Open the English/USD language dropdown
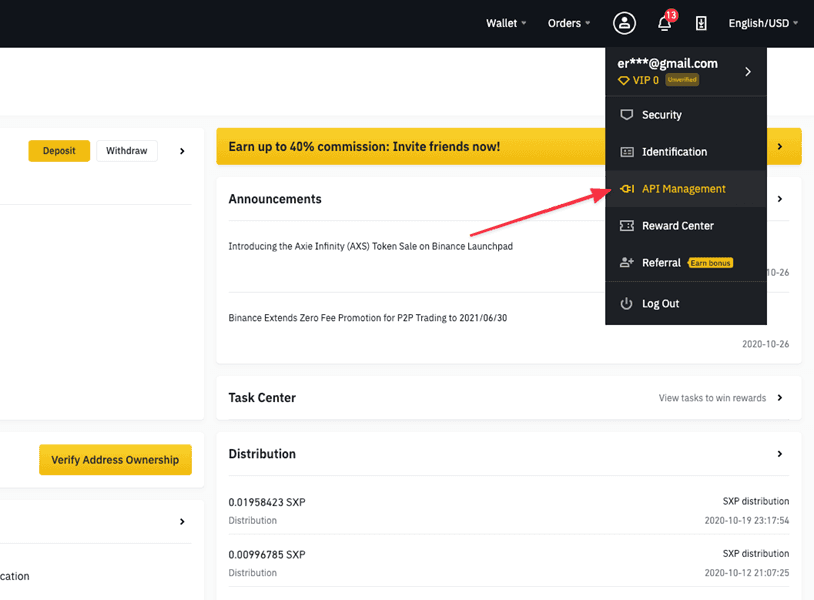 763,23
